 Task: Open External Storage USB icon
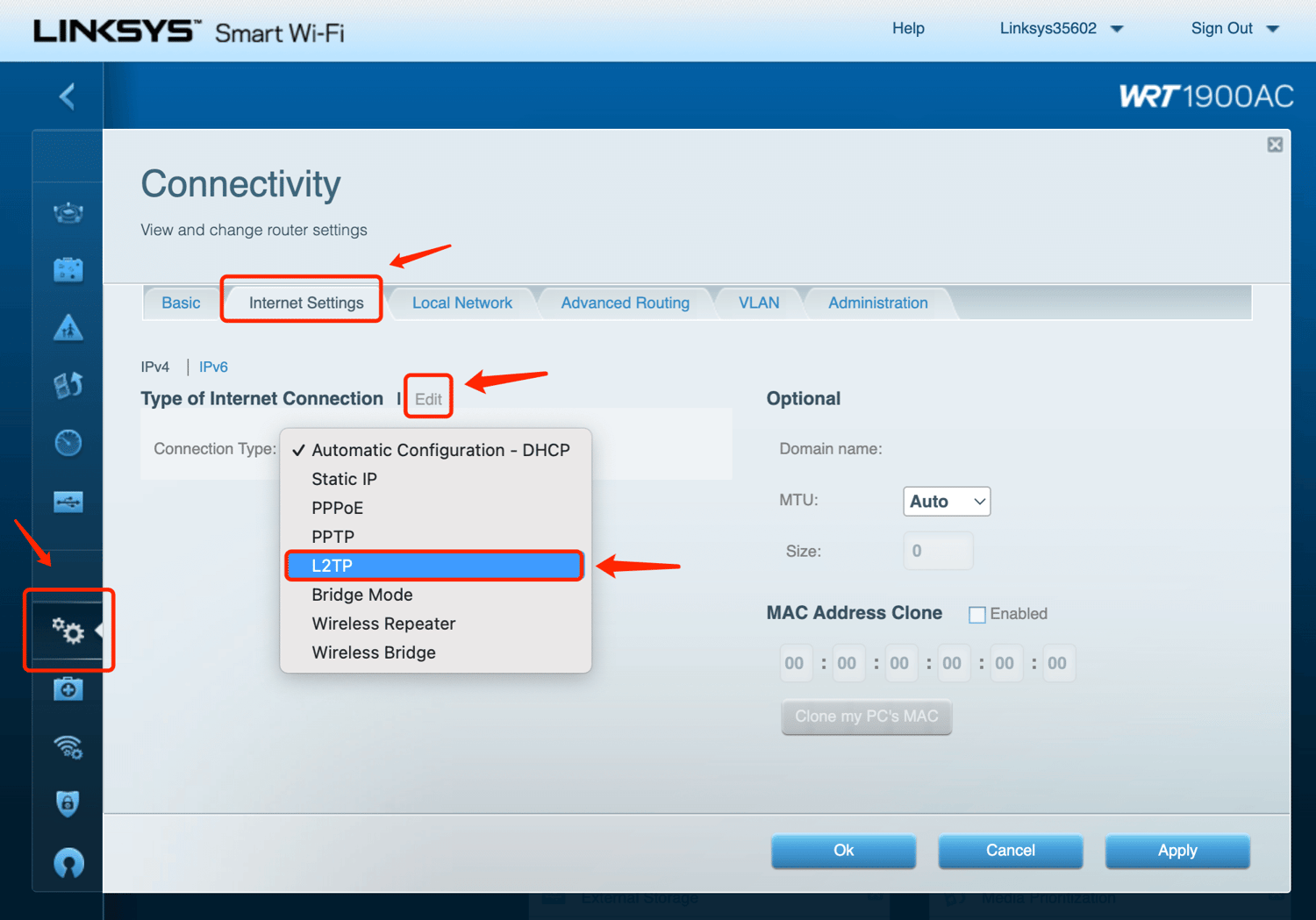68,502
